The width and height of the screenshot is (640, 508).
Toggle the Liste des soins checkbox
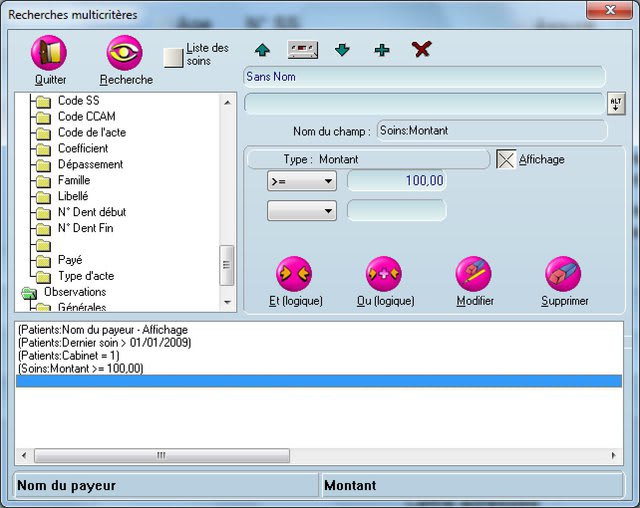pyautogui.click(x=174, y=57)
